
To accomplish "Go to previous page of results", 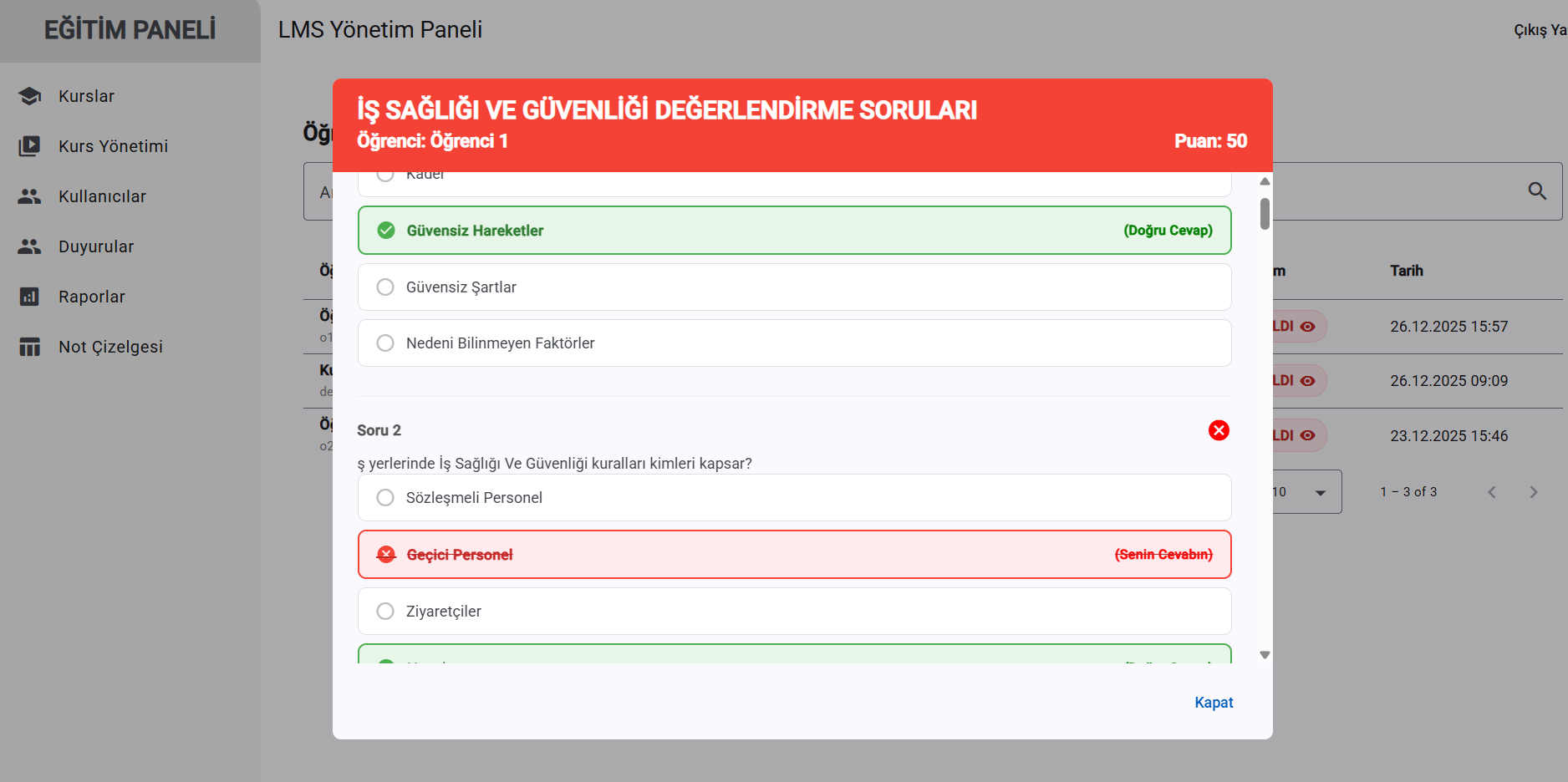I will (1492, 492).
